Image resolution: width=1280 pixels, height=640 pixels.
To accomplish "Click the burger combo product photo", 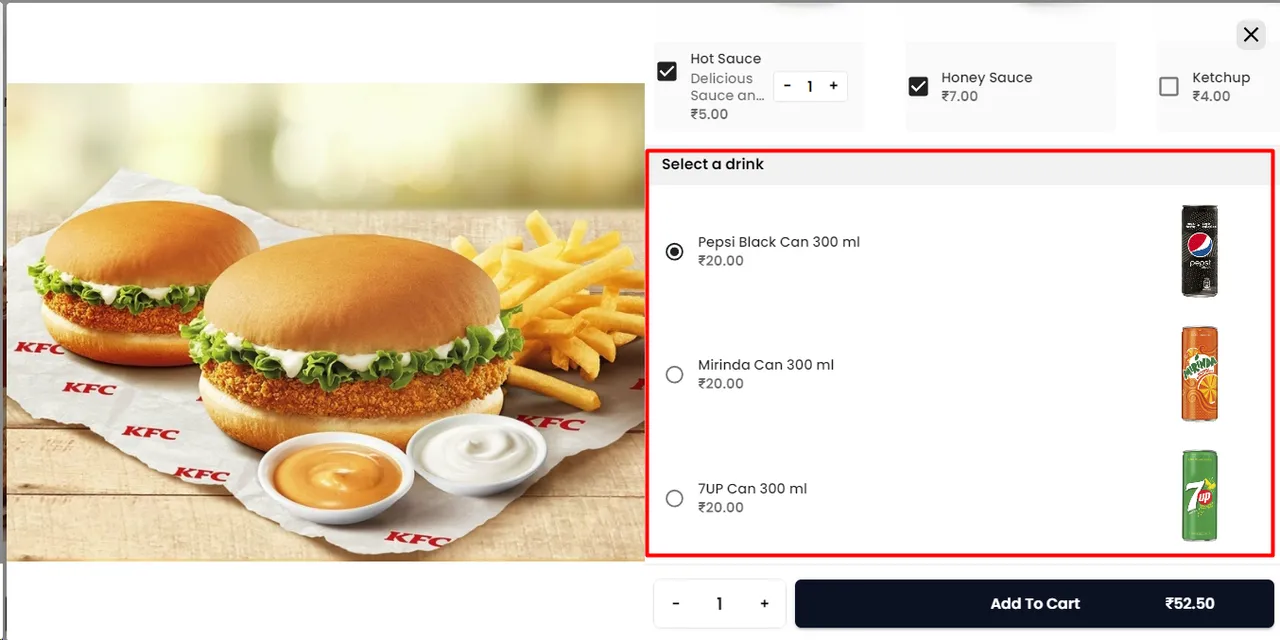I will click(x=326, y=322).
